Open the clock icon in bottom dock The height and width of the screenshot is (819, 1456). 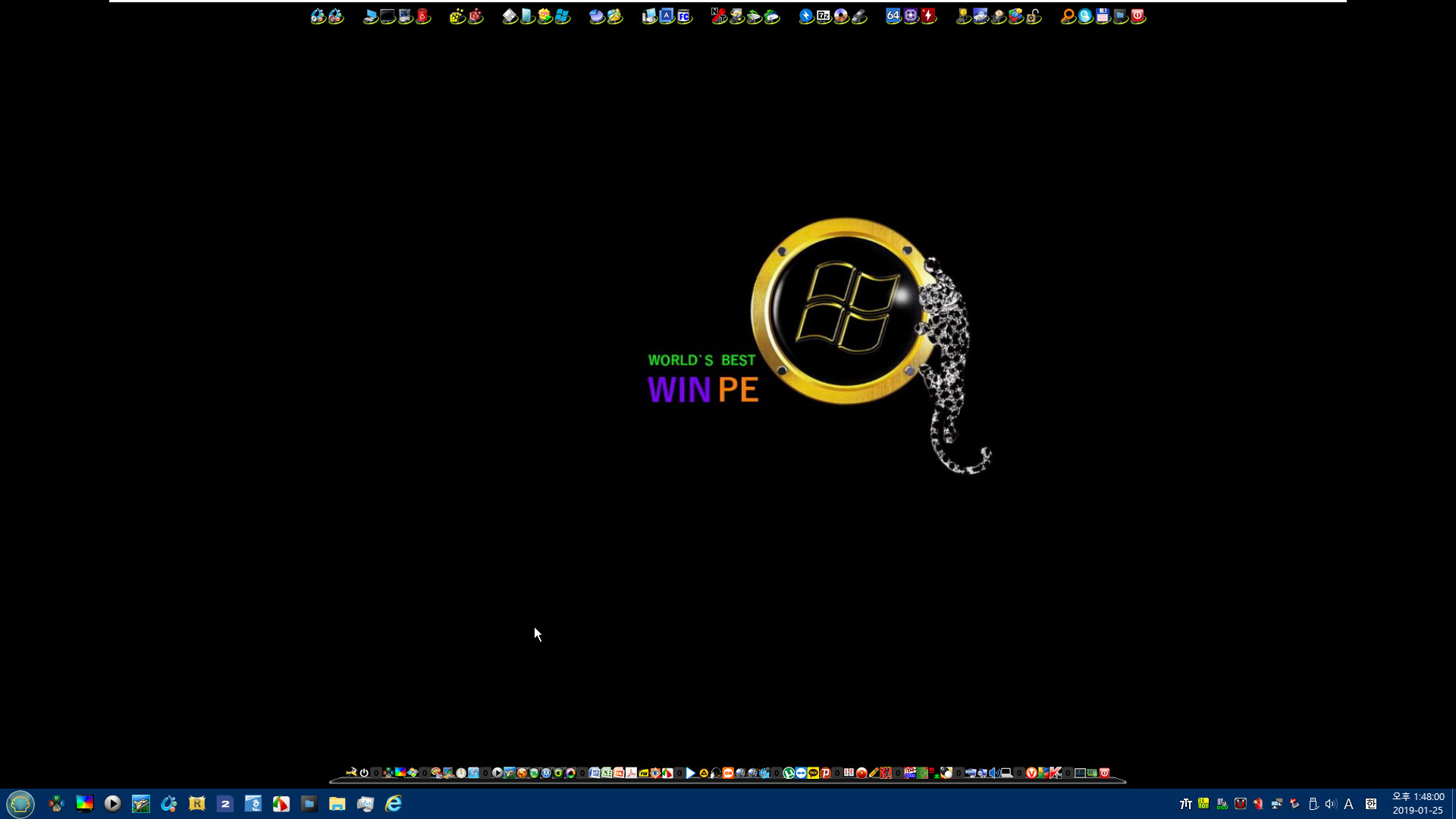(461, 773)
